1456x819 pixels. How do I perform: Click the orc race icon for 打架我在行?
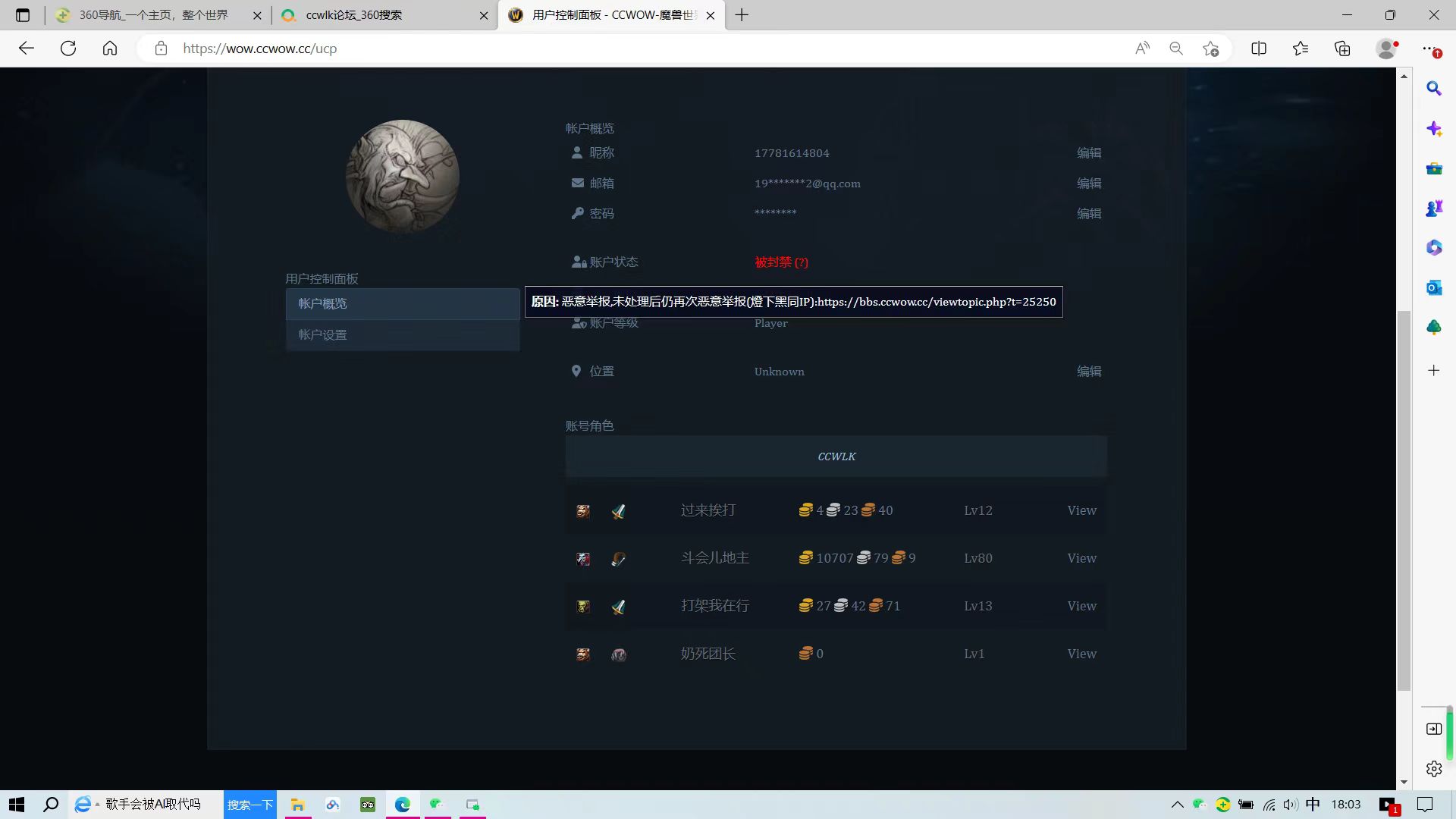(x=583, y=607)
